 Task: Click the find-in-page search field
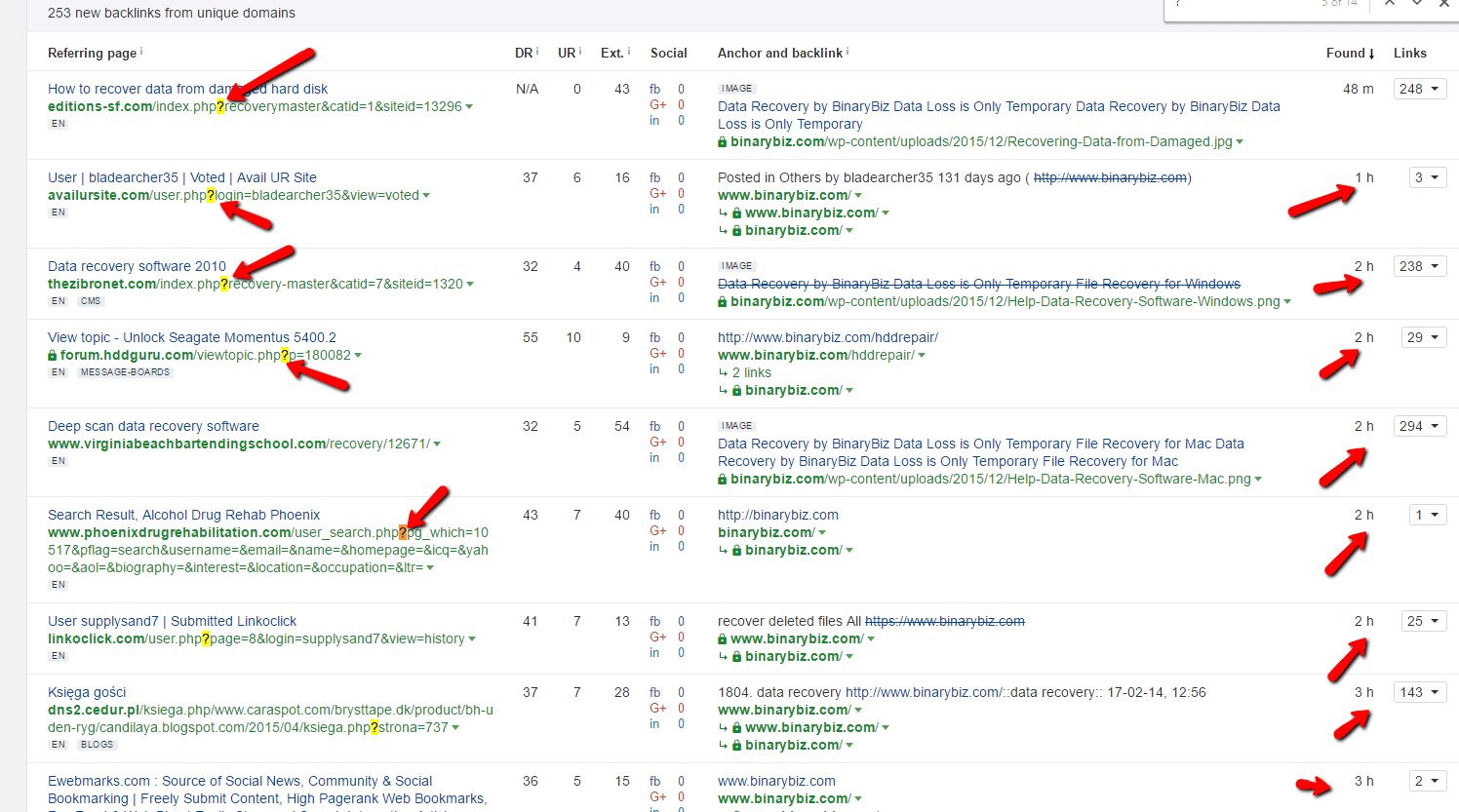1239,5
